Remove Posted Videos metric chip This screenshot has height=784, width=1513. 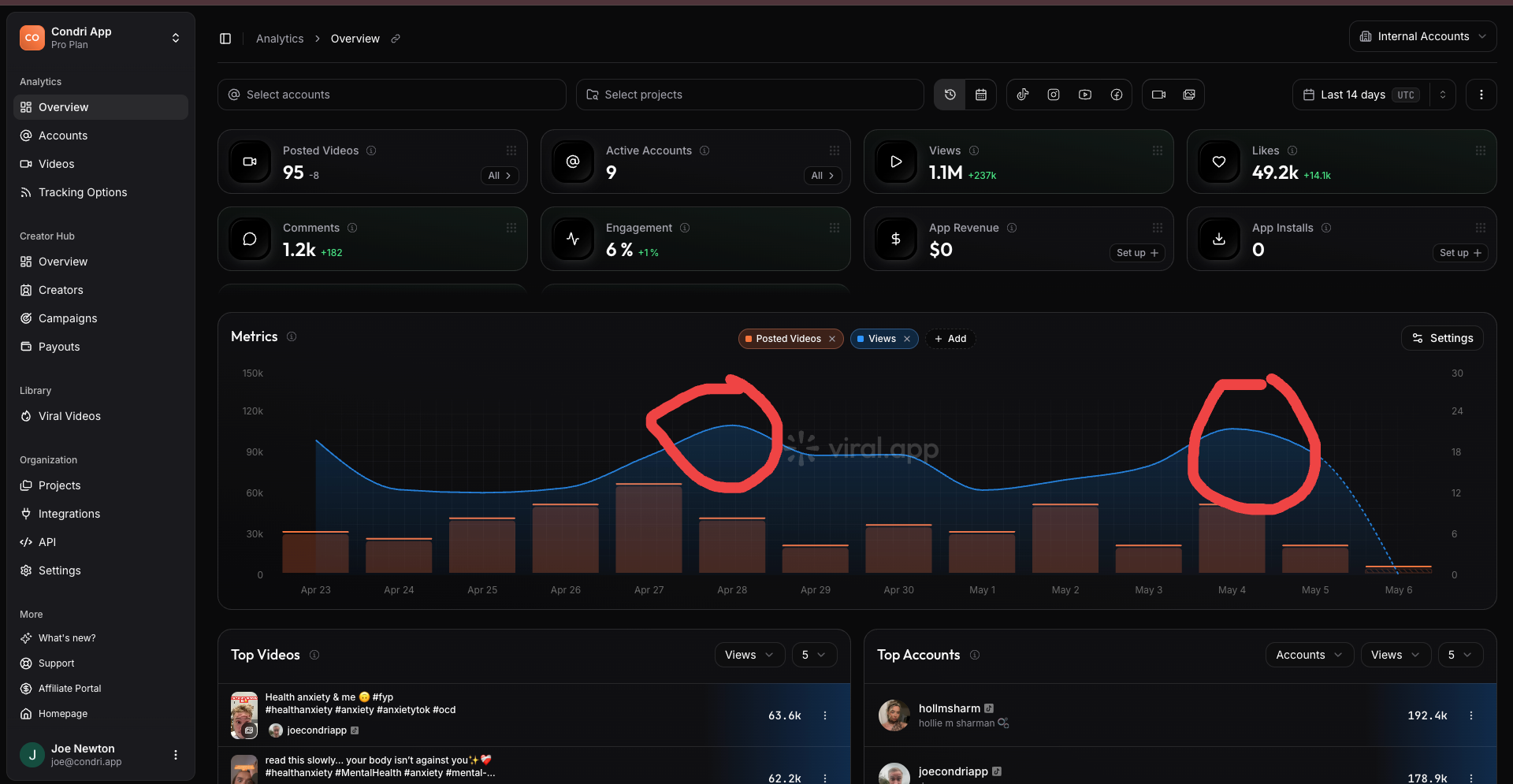pyautogui.click(x=832, y=339)
